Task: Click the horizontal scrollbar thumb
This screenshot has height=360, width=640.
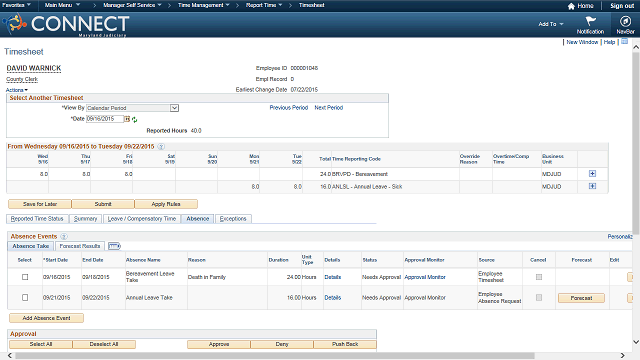Action: point(275,356)
